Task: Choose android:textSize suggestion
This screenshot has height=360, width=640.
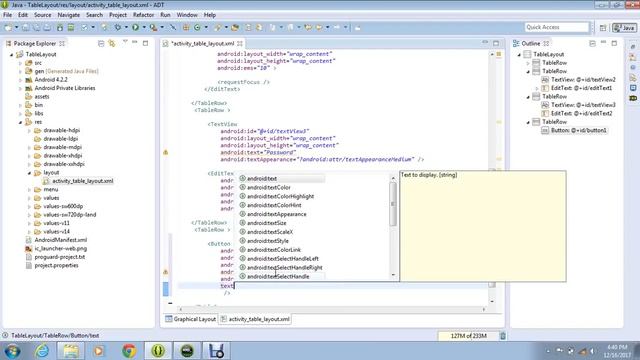Action: (x=267, y=223)
